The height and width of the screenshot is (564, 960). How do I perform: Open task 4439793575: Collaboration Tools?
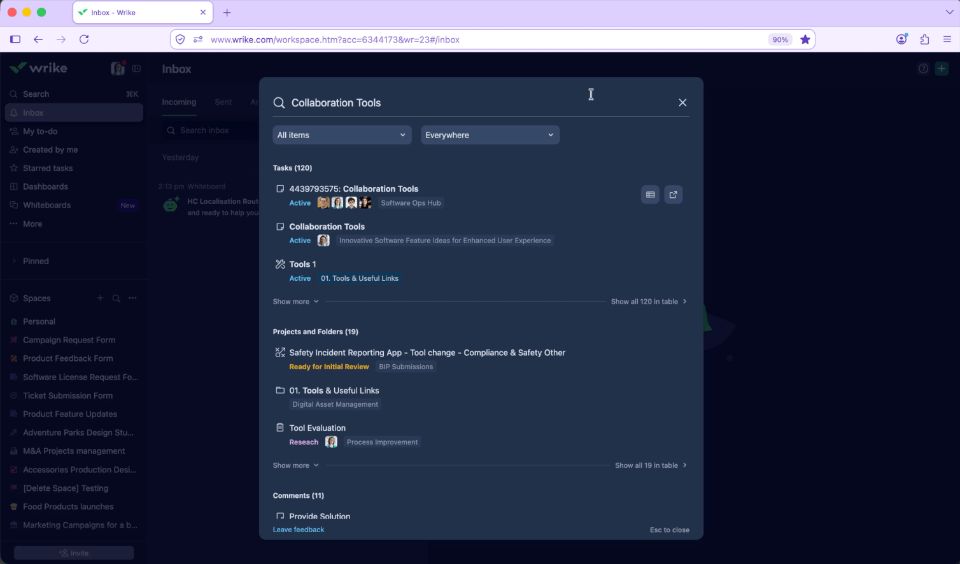(x=354, y=189)
